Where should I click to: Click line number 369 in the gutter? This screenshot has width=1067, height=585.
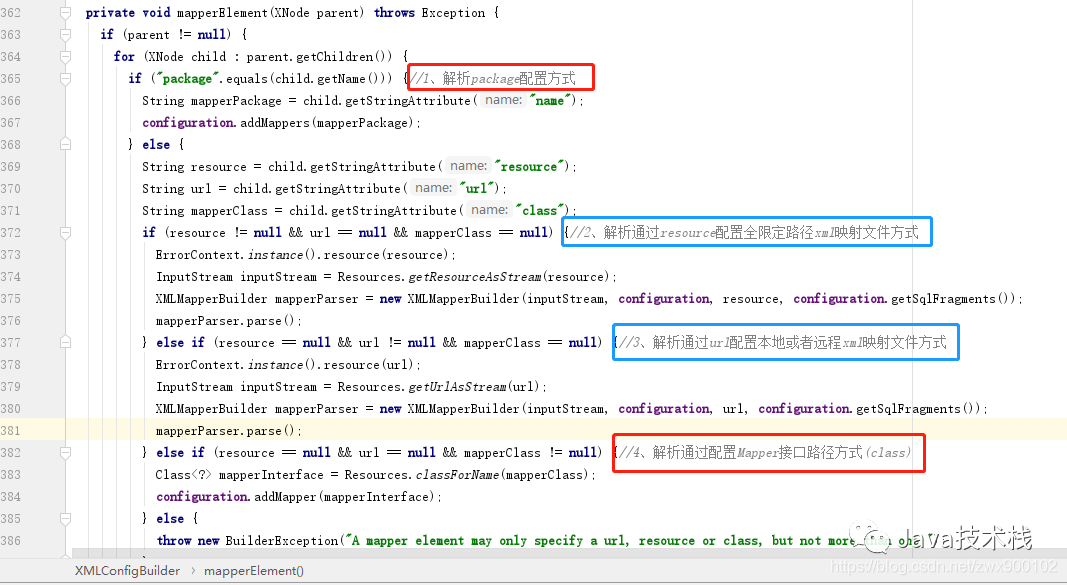[x=11, y=167]
